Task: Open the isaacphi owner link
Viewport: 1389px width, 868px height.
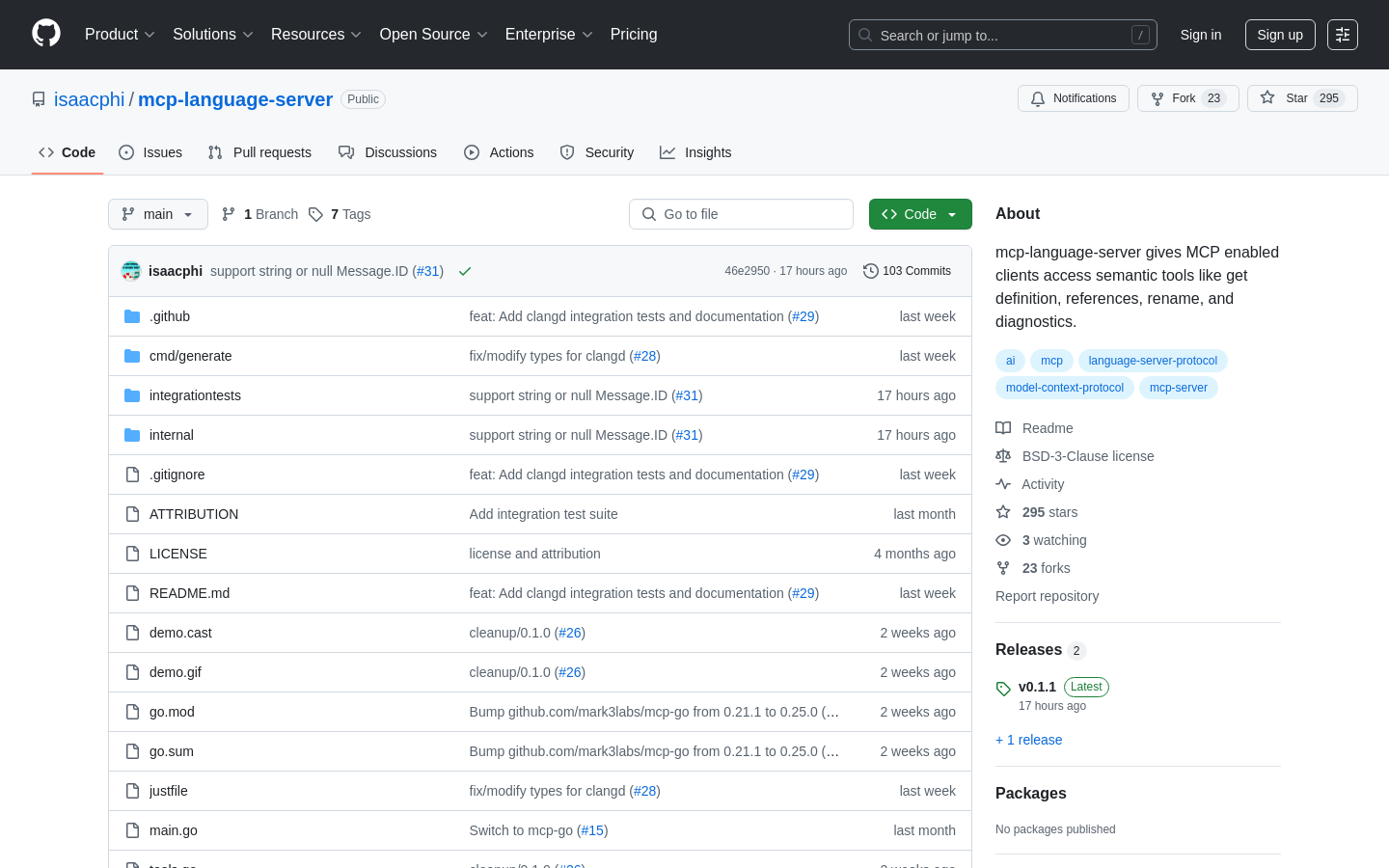Action: pyautogui.click(x=89, y=99)
